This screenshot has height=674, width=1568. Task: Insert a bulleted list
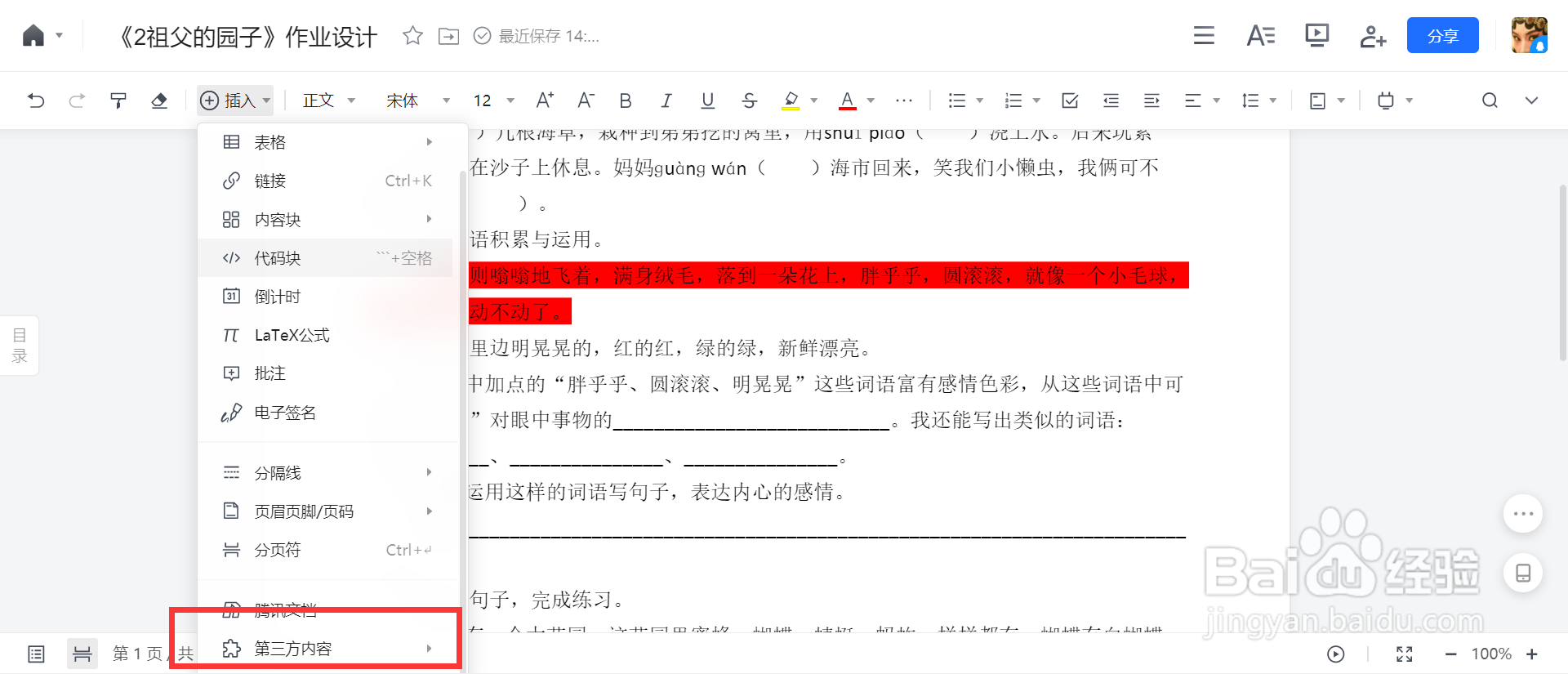point(957,100)
